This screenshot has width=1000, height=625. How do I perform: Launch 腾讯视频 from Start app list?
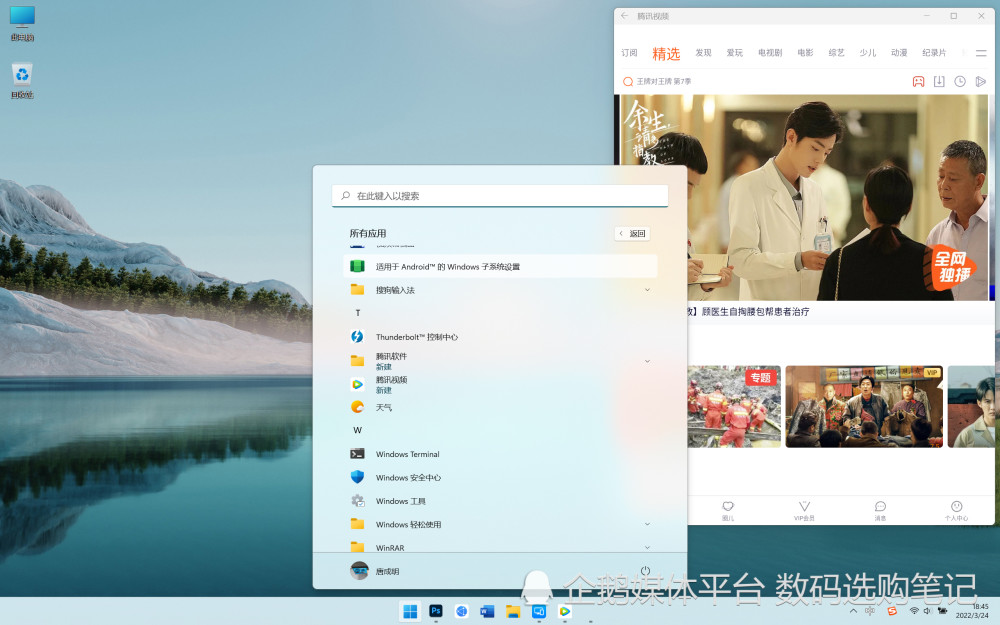click(500, 385)
